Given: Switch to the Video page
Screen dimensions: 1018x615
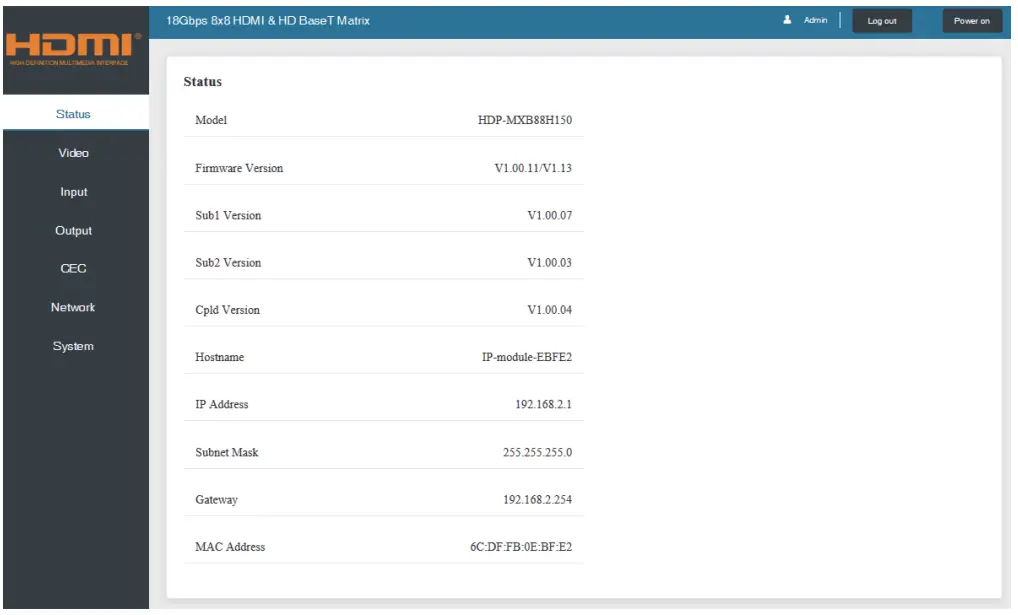Looking at the screenshot, I should pos(73,153).
